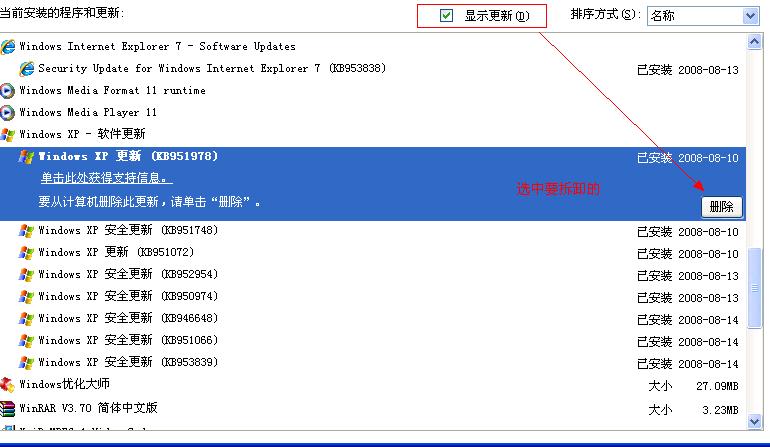This screenshot has height=447, width=770.
Task: Click the 3.23MB size value
Action: click(720, 410)
